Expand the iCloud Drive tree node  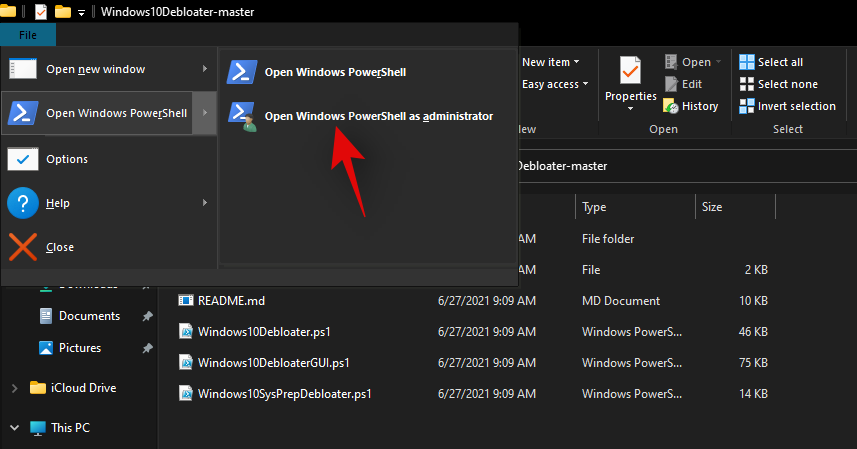click(14, 388)
